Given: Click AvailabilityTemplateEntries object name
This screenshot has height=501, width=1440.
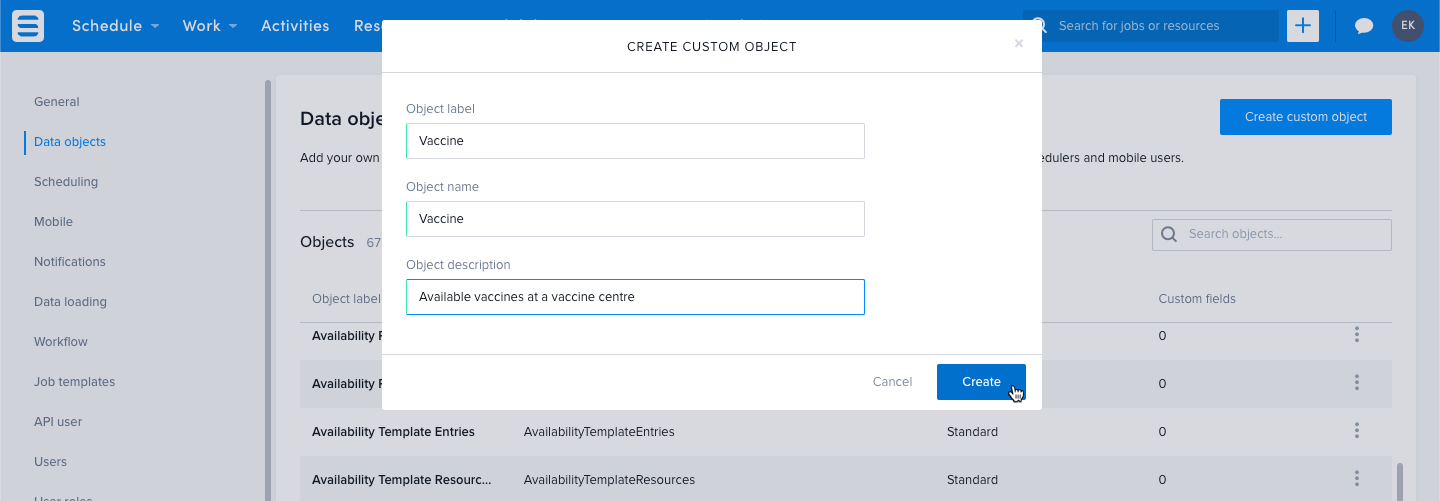Looking at the screenshot, I should coord(599,432).
